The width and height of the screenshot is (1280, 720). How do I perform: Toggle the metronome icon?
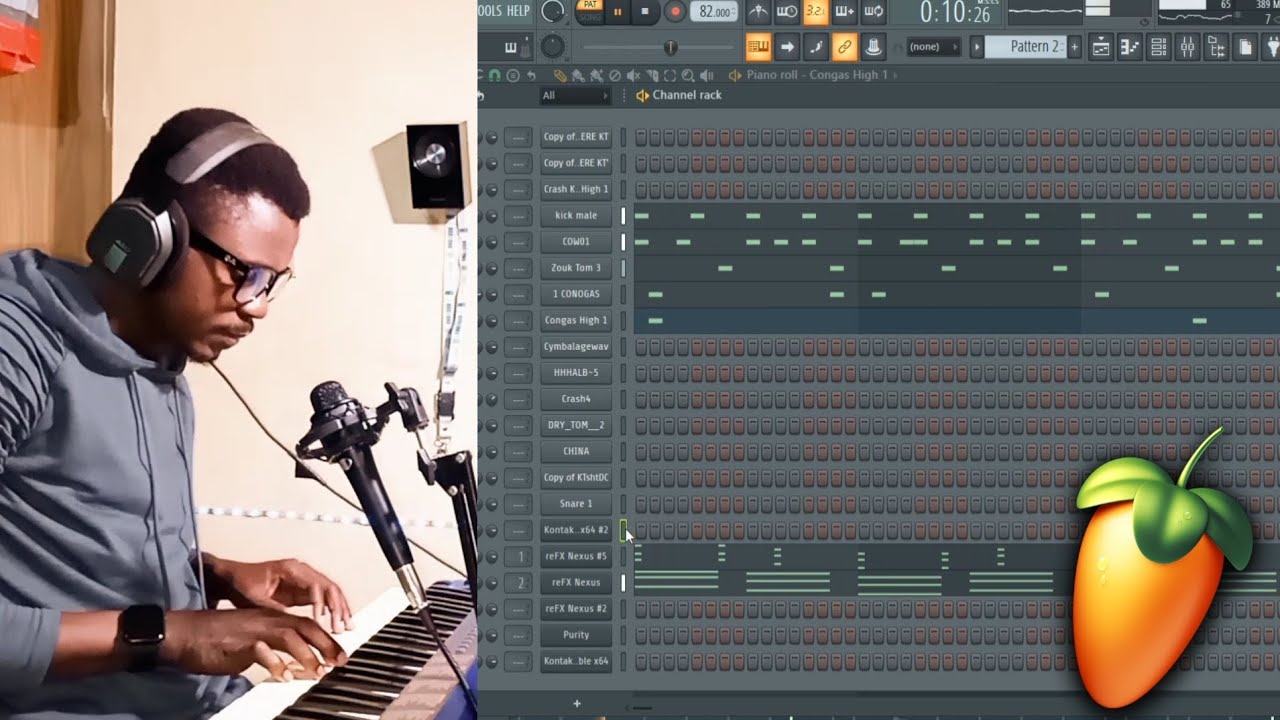[759, 12]
